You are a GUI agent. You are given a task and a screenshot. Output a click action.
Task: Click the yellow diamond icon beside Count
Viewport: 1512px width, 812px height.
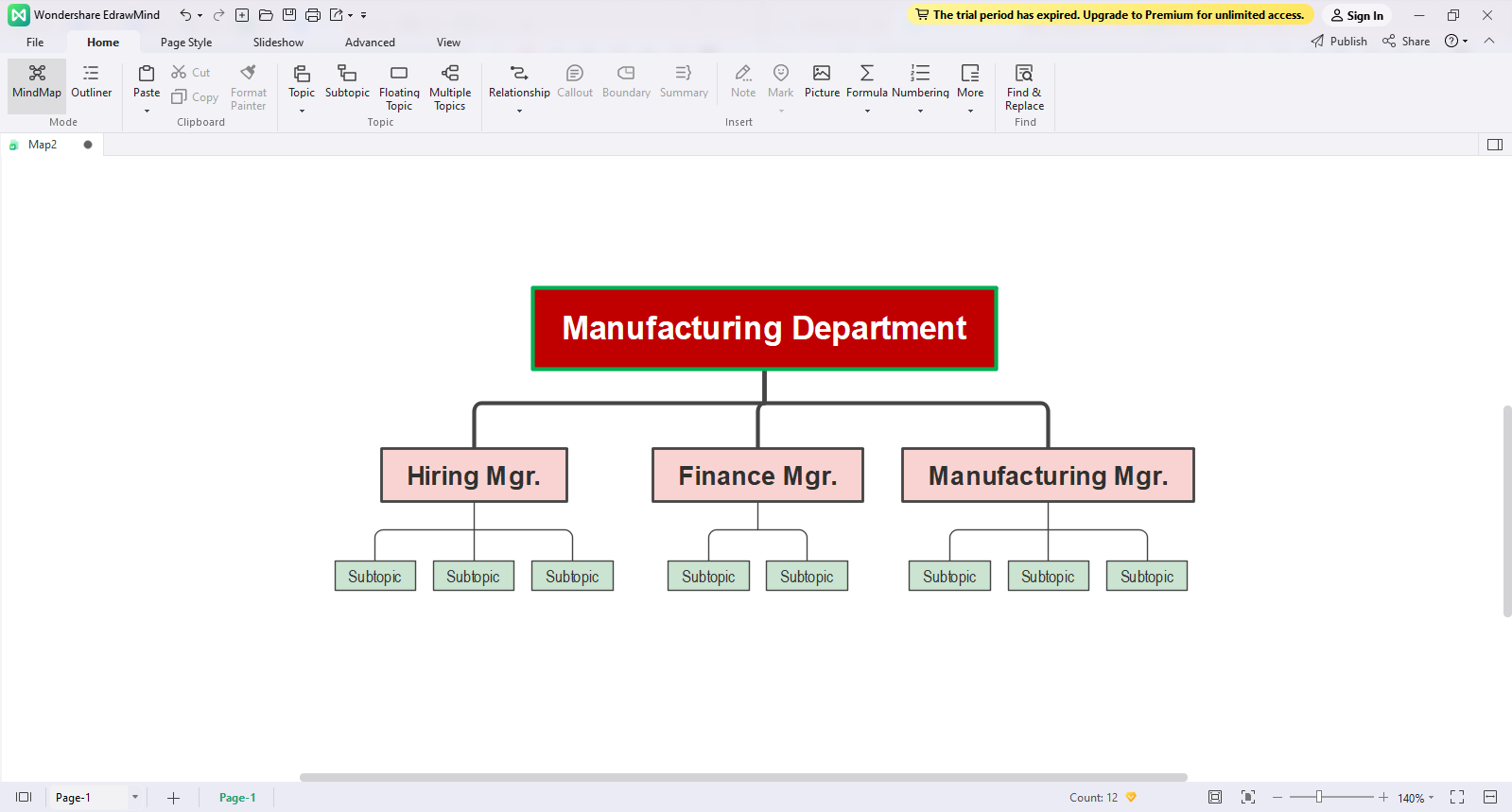[x=1131, y=798]
